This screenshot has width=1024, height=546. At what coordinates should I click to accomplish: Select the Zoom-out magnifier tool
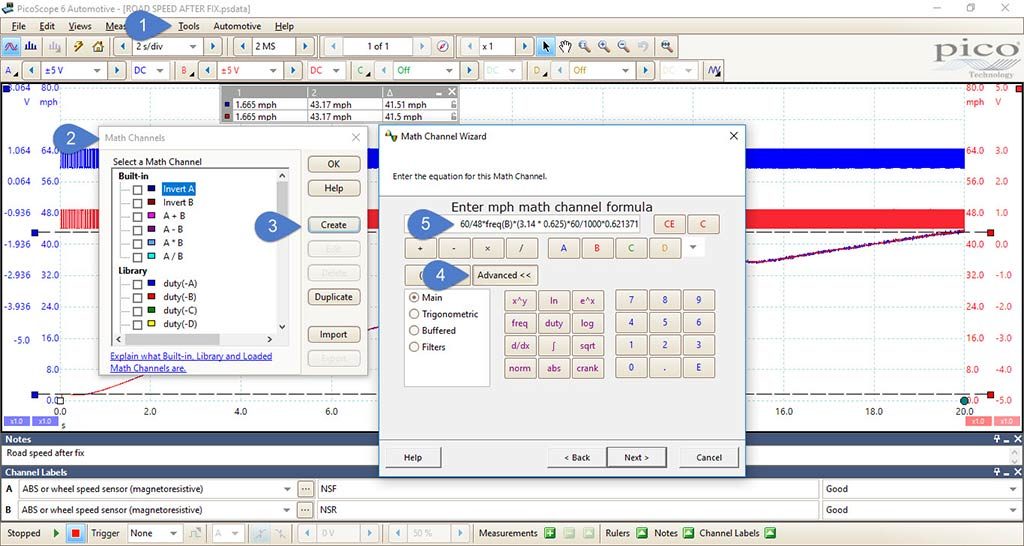coord(624,46)
